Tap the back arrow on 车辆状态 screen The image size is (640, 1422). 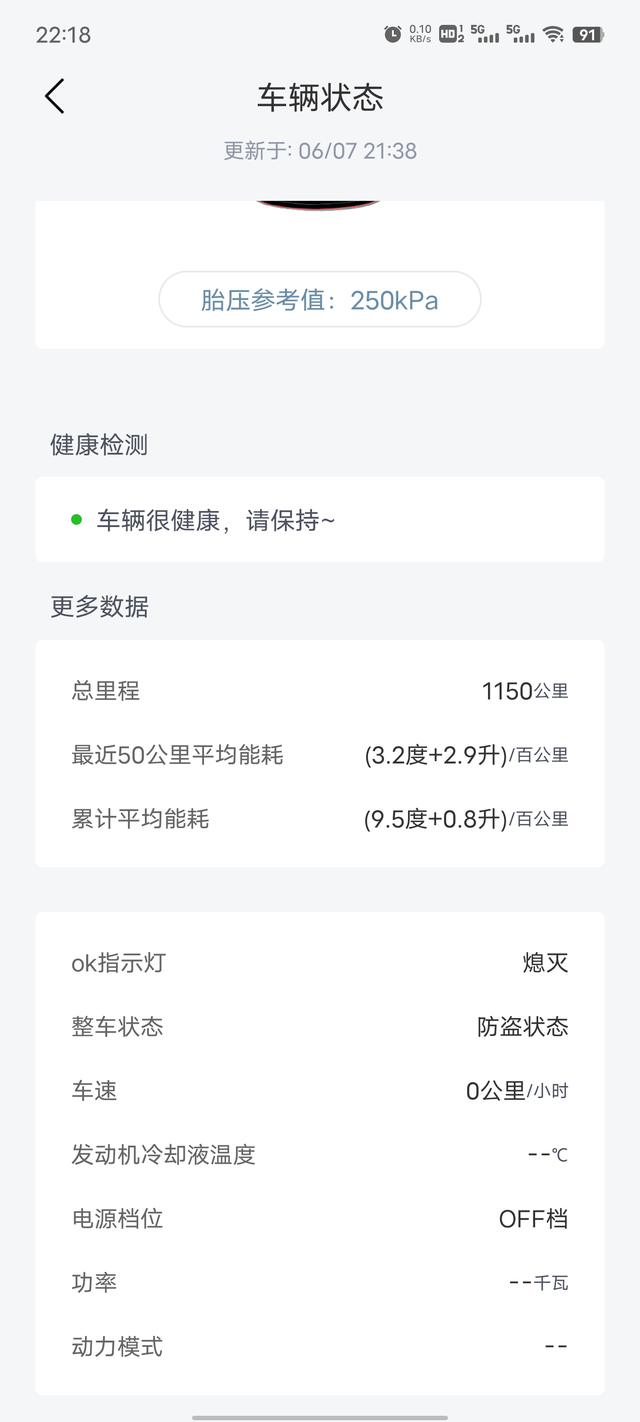[53, 97]
